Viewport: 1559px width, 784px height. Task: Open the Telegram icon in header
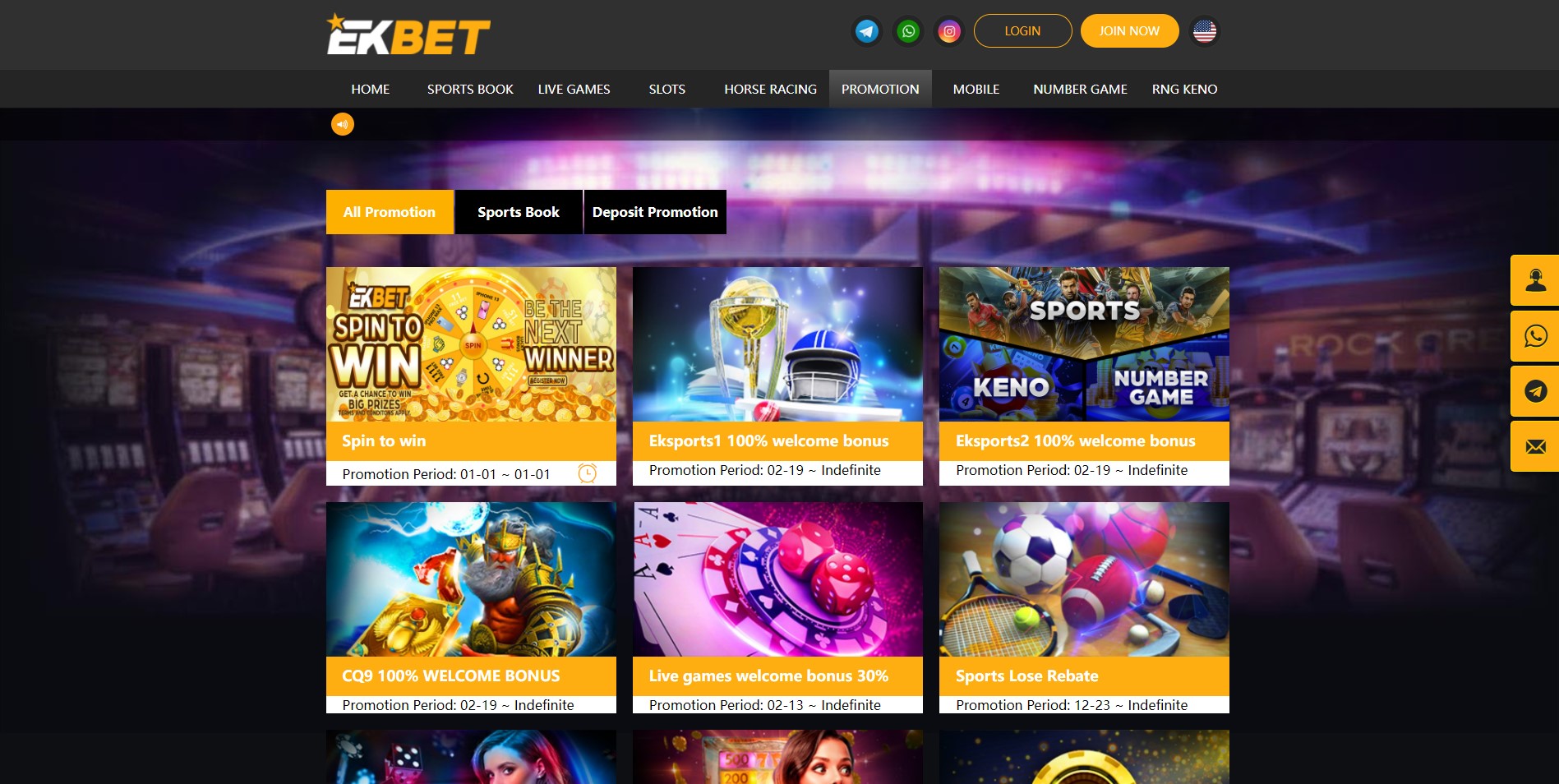click(x=867, y=31)
